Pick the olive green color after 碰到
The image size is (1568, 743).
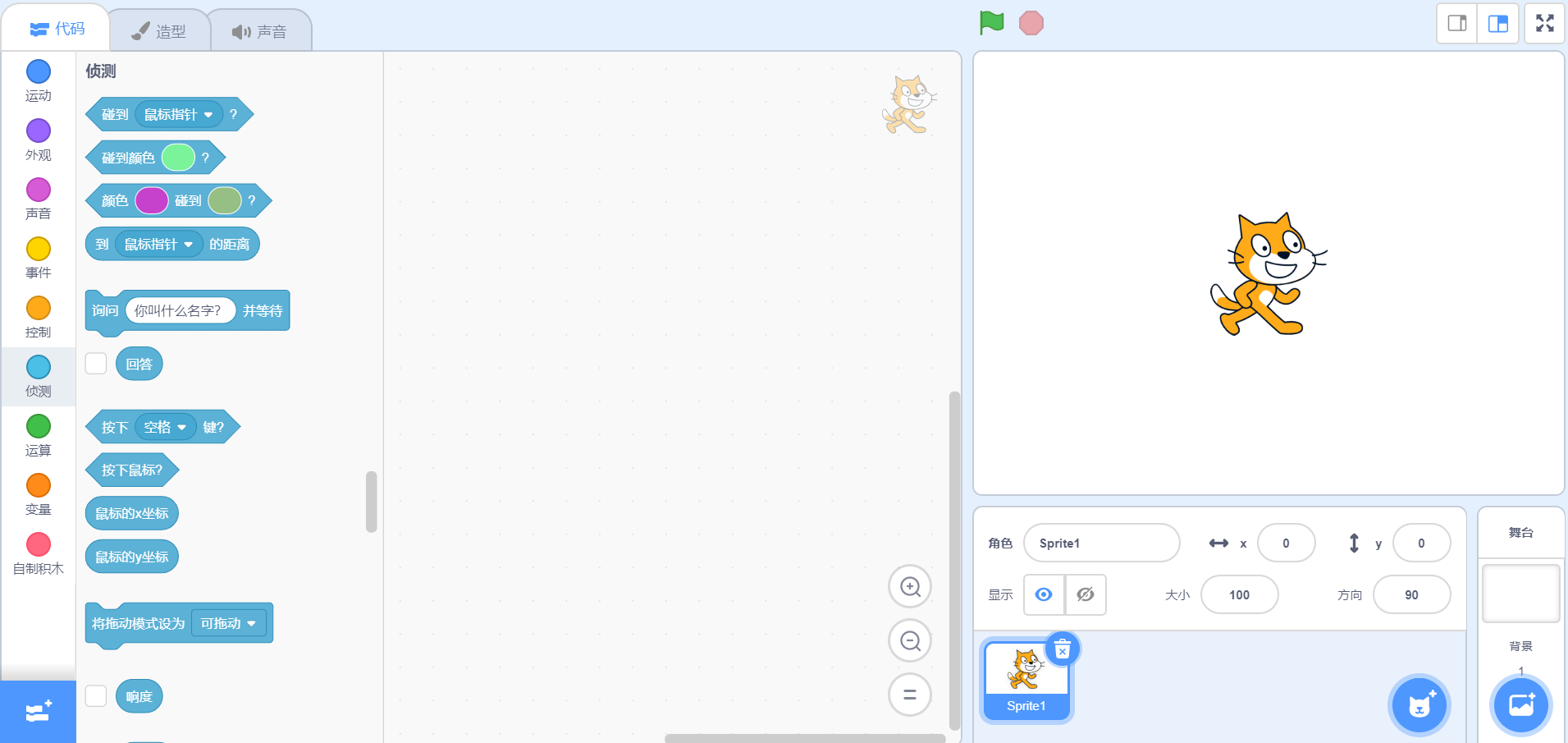click(225, 200)
